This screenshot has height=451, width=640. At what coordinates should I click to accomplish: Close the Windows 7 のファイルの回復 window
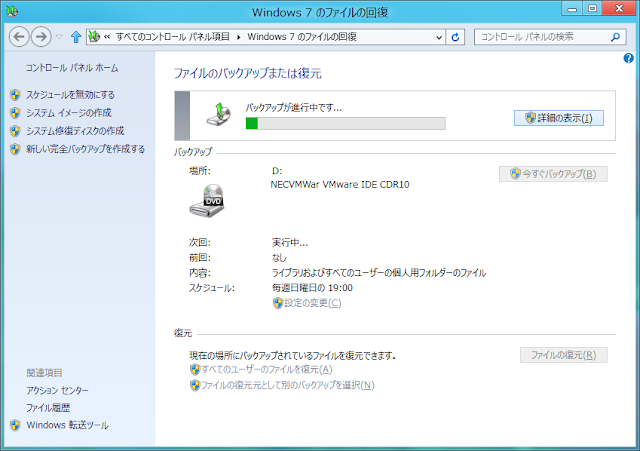[619, 9]
